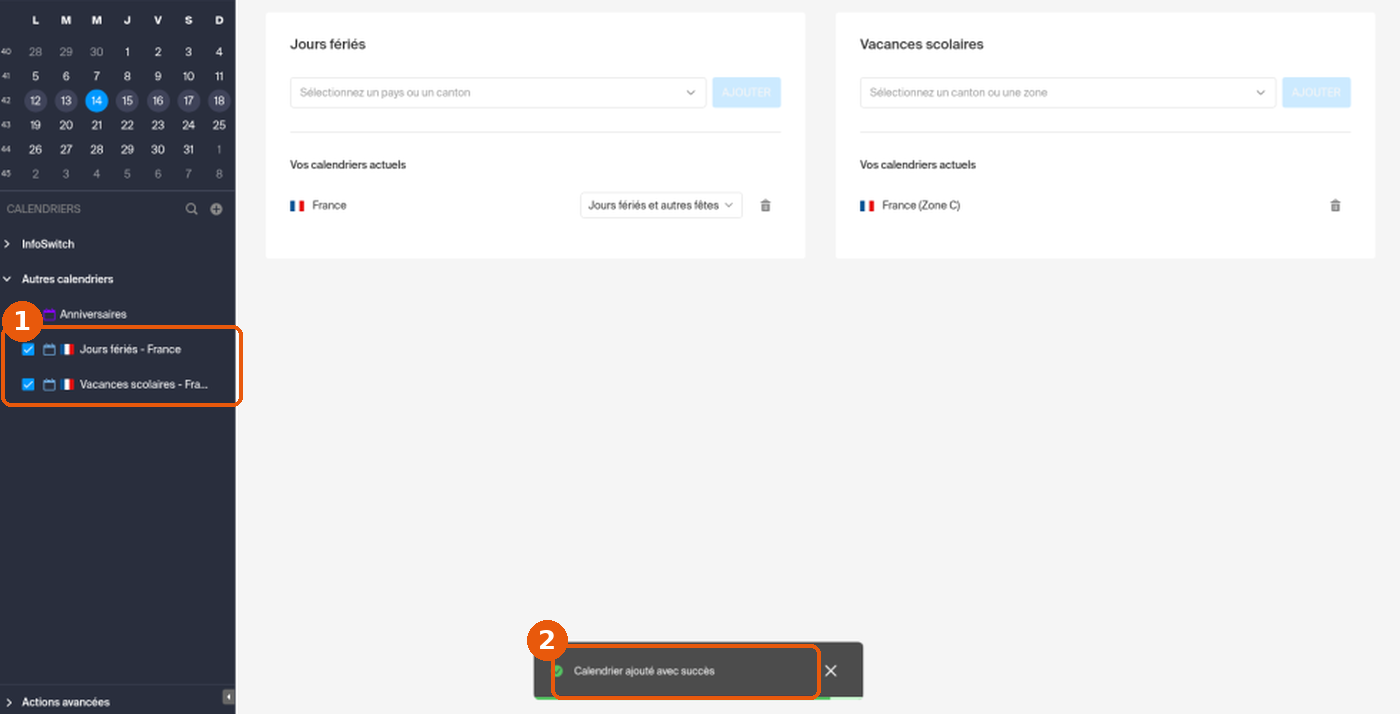
Task: Select day 7 in week 41 row
Action: (96, 76)
